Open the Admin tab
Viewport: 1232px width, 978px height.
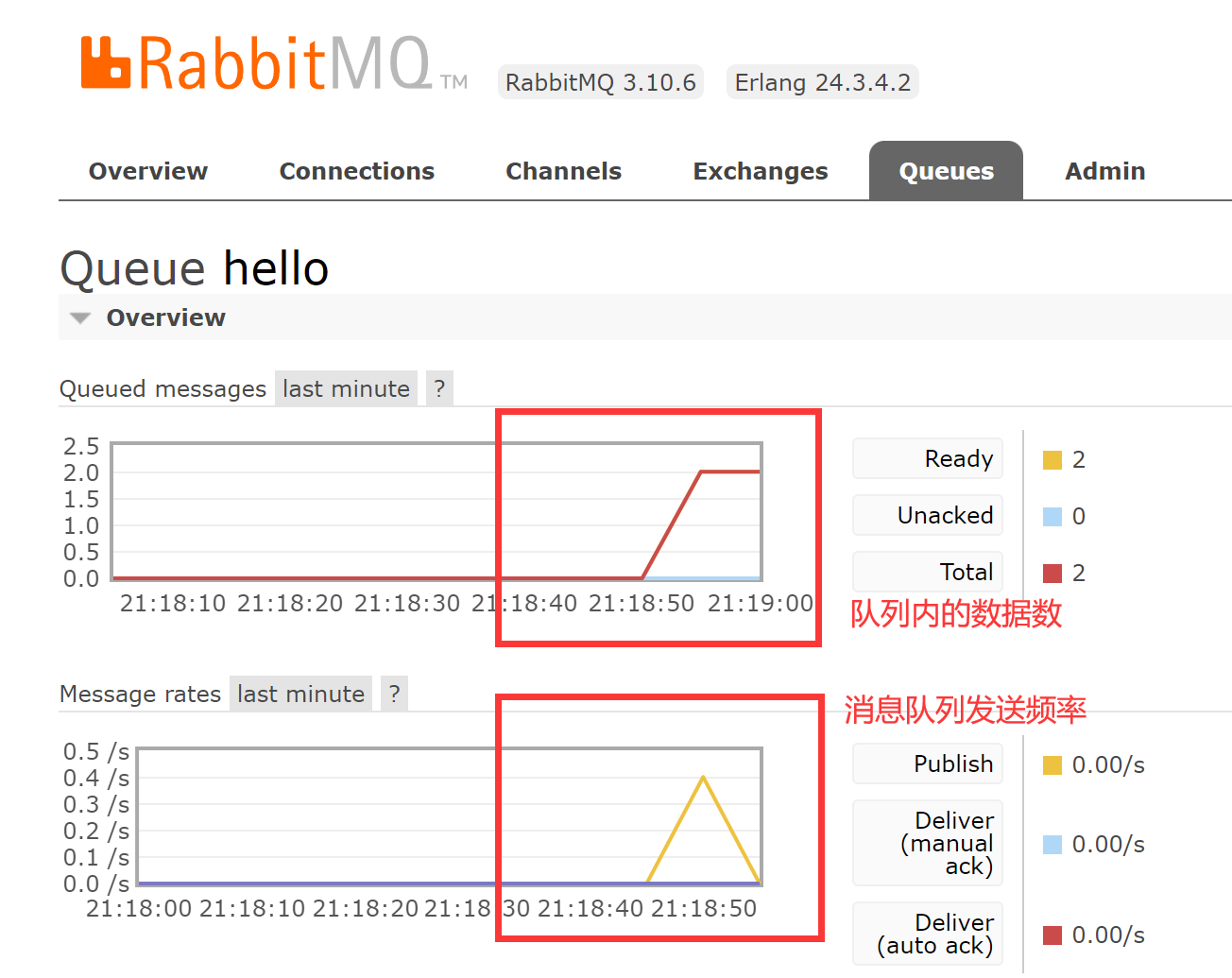tap(1105, 171)
